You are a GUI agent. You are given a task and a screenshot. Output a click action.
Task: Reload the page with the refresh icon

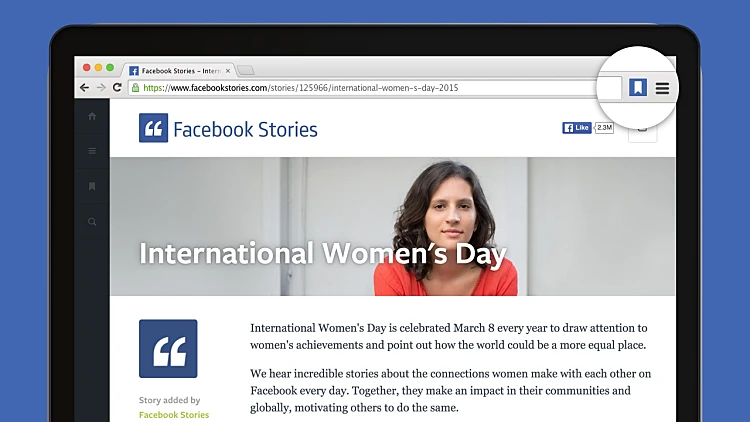118,88
